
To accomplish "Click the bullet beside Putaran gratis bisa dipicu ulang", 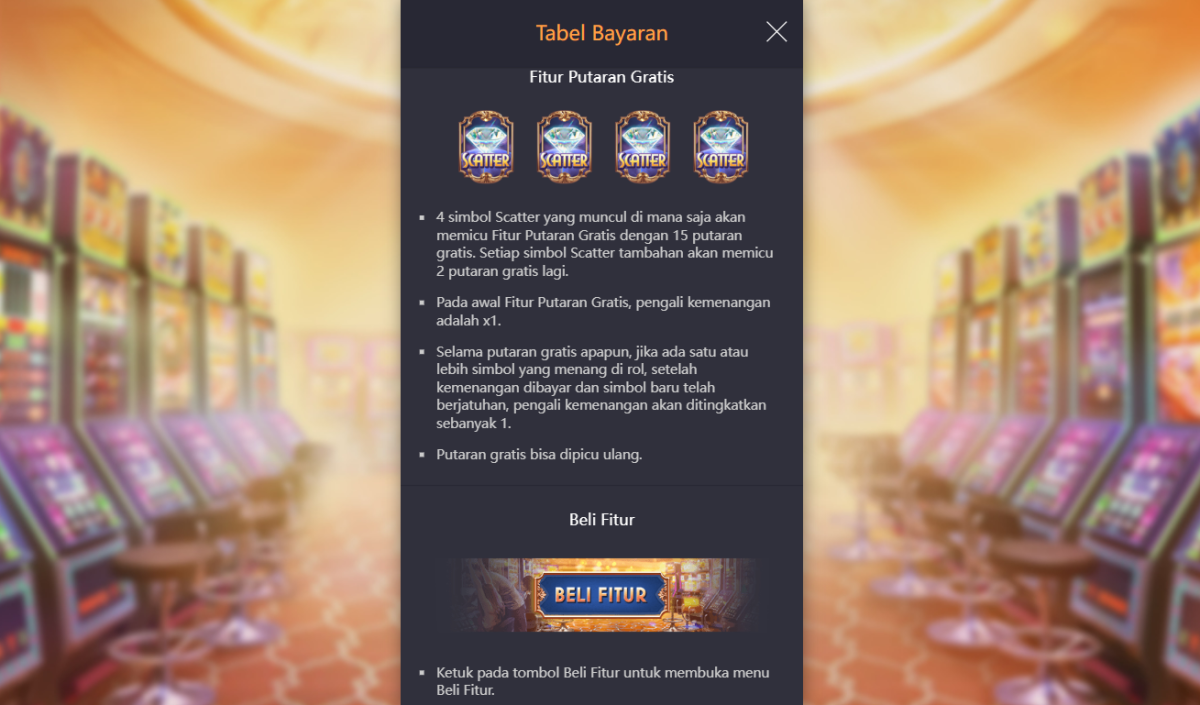I will (422, 455).
